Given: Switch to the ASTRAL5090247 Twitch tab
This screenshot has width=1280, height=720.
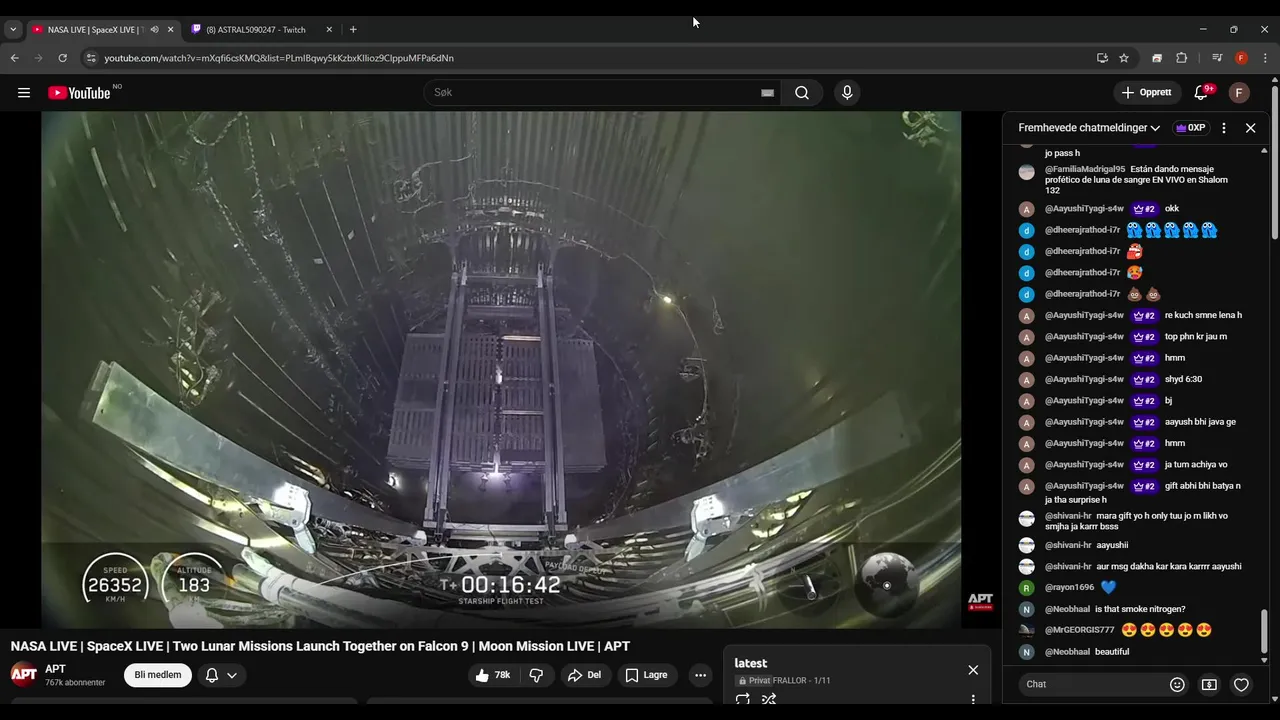Looking at the screenshot, I should pos(256,30).
